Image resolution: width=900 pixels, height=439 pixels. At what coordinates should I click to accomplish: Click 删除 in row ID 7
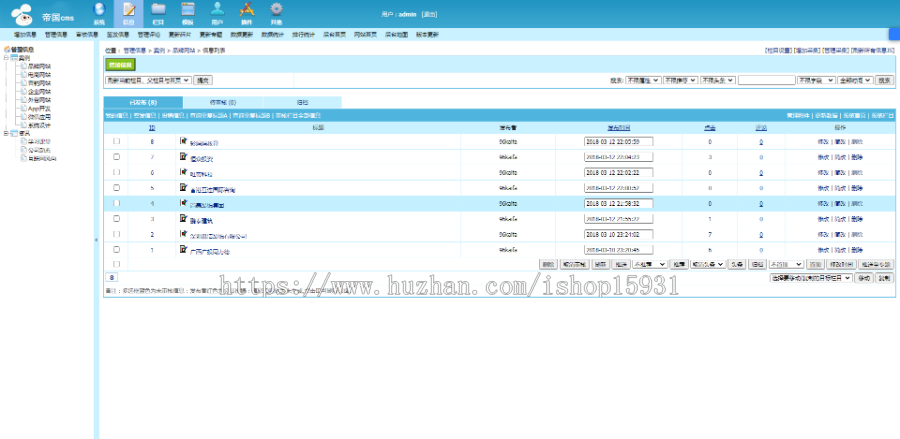[857, 157]
